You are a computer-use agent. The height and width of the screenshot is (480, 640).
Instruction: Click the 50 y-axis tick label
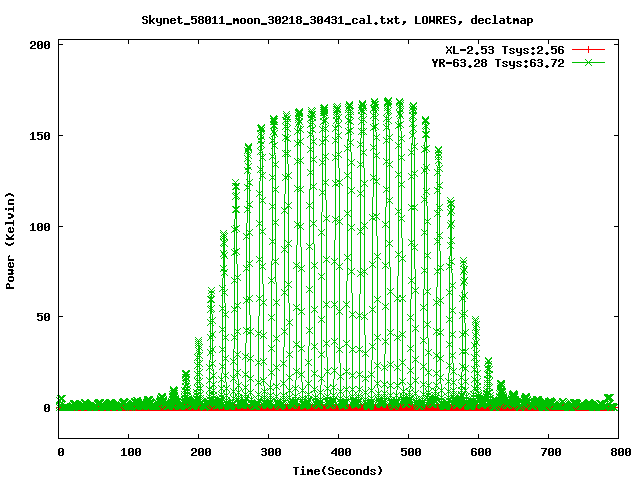(x=43, y=317)
